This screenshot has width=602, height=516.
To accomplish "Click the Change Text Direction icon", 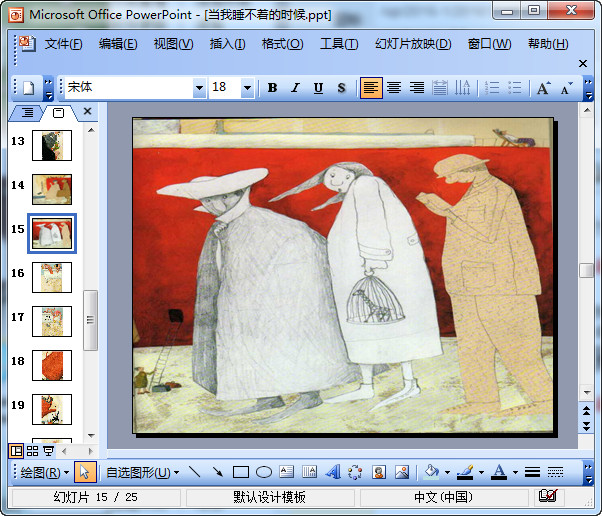I will (462, 88).
